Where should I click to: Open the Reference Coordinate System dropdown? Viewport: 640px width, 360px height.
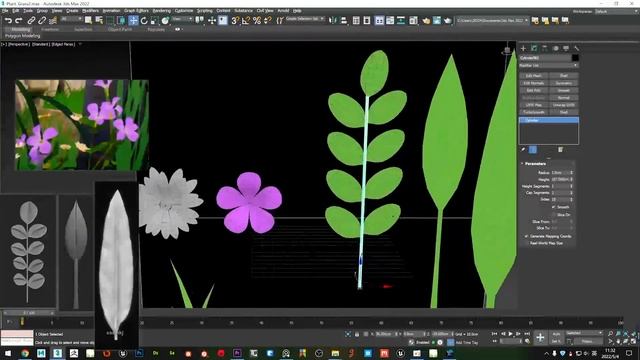pyautogui.click(x=182, y=19)
